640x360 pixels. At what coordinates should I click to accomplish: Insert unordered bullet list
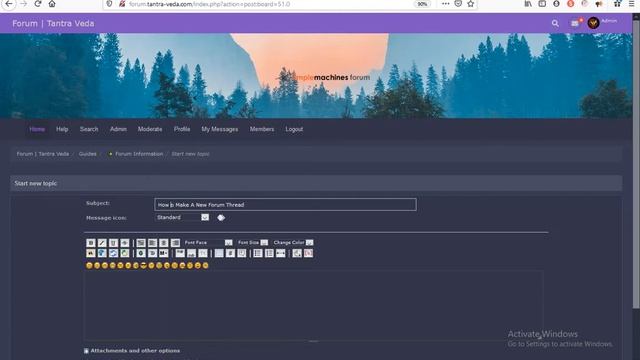tap(258, 253)
